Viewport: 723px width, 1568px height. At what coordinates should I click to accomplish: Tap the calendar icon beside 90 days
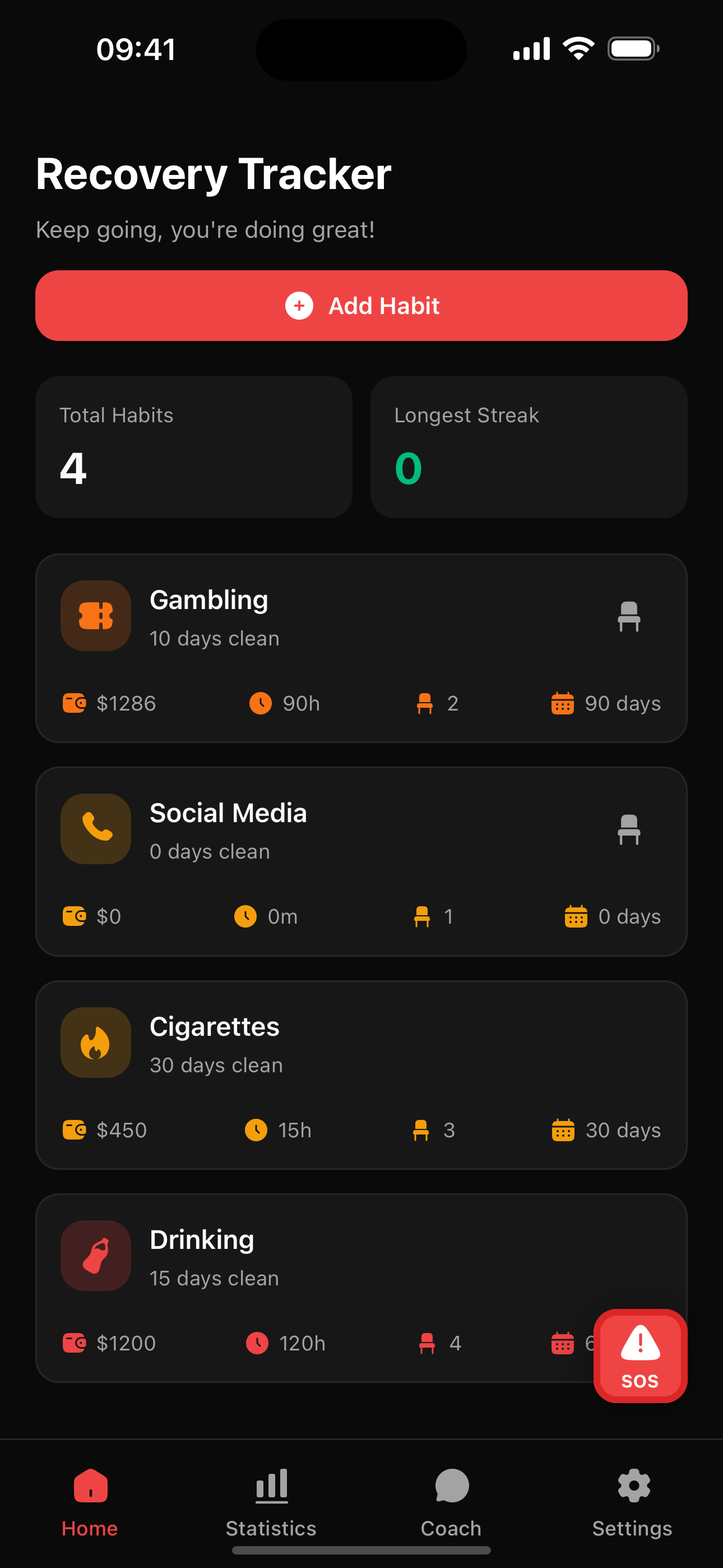pos(562,703)
